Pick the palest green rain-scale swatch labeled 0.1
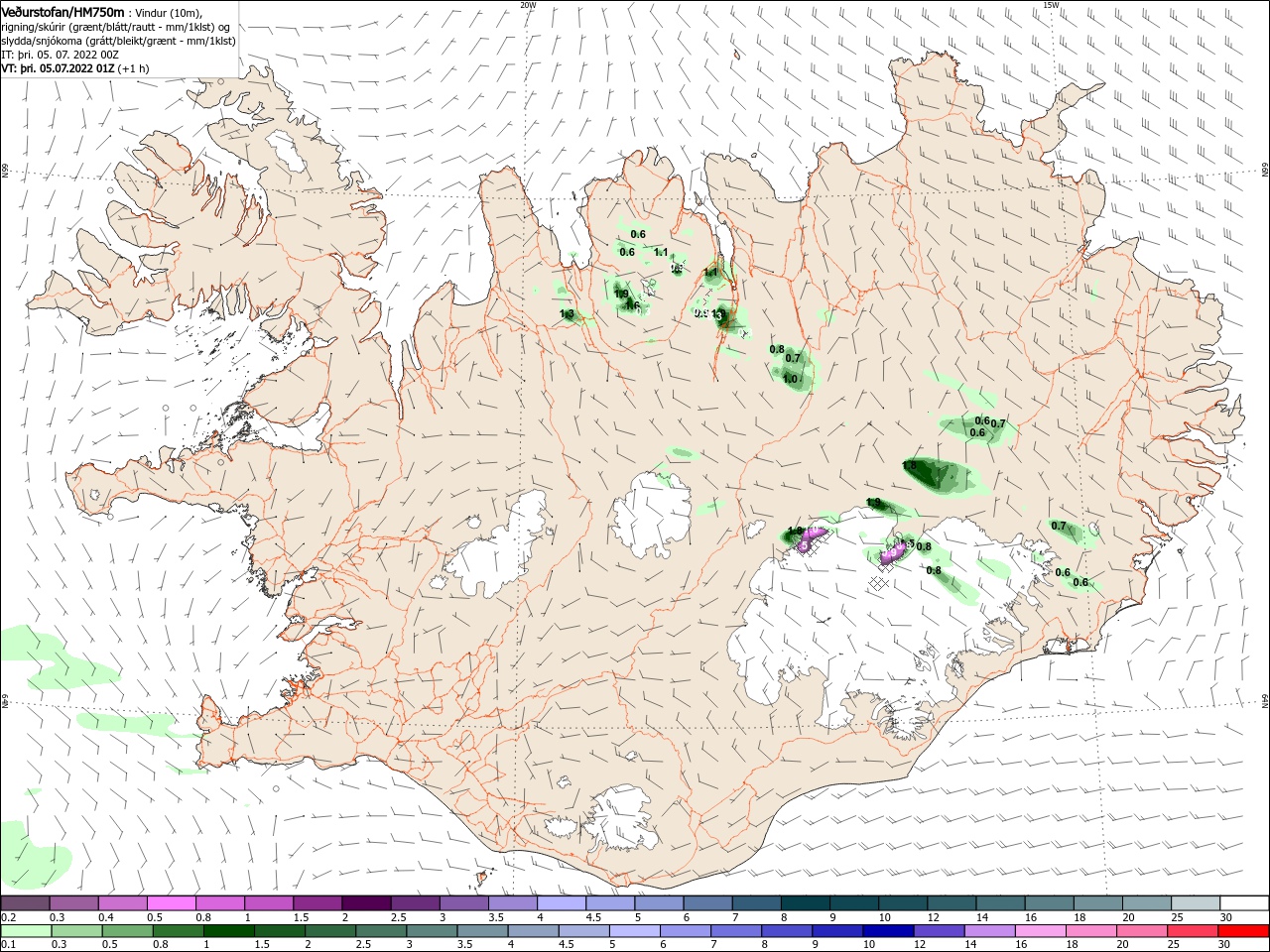The image size is (1270, 952). (26, 931)
